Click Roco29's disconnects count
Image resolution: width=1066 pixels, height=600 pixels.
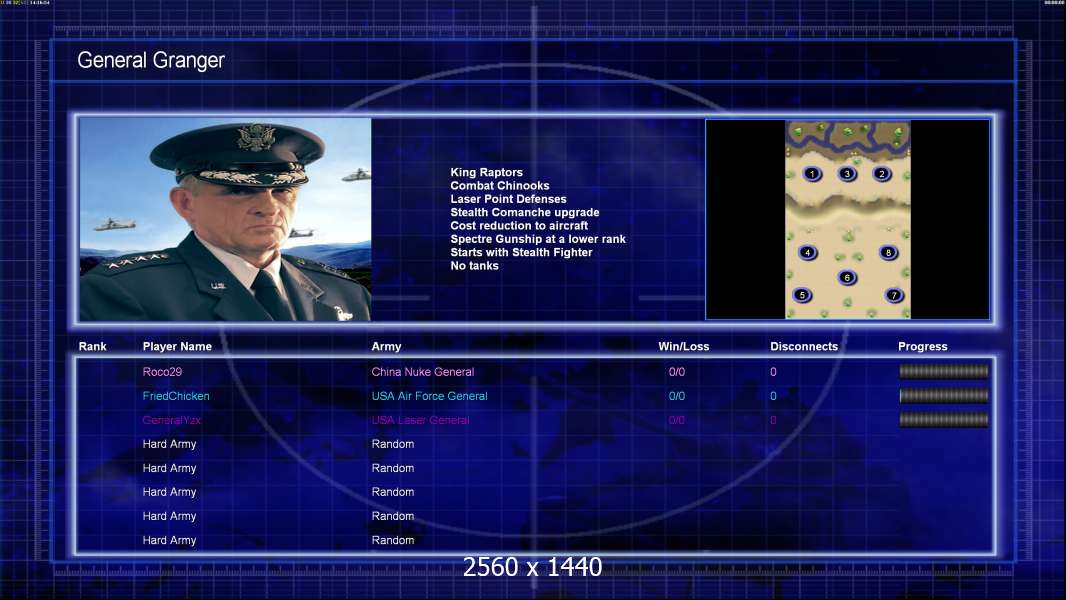[x=773, y=372]
